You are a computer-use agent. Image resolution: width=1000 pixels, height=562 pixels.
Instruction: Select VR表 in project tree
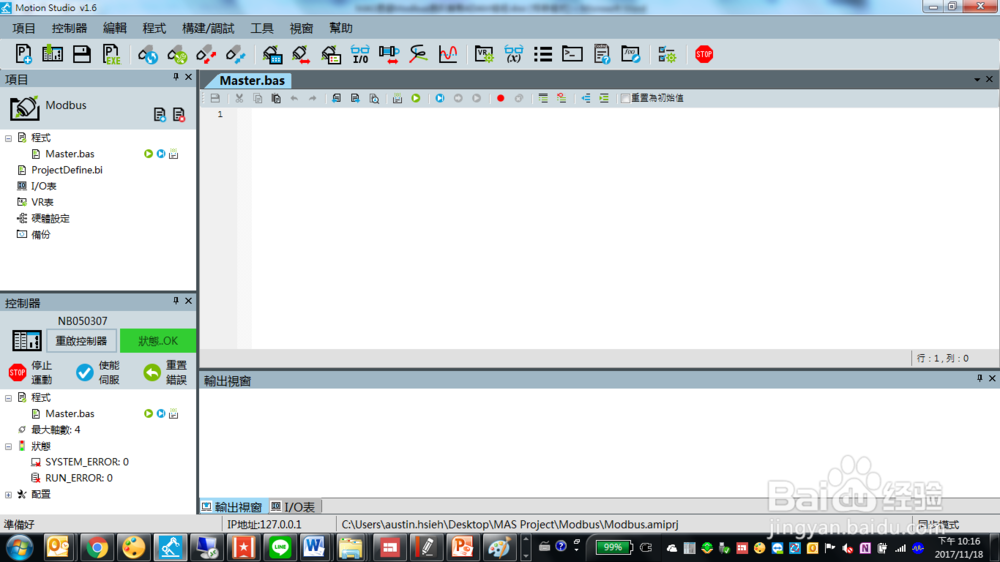click(x=42, y=202)
